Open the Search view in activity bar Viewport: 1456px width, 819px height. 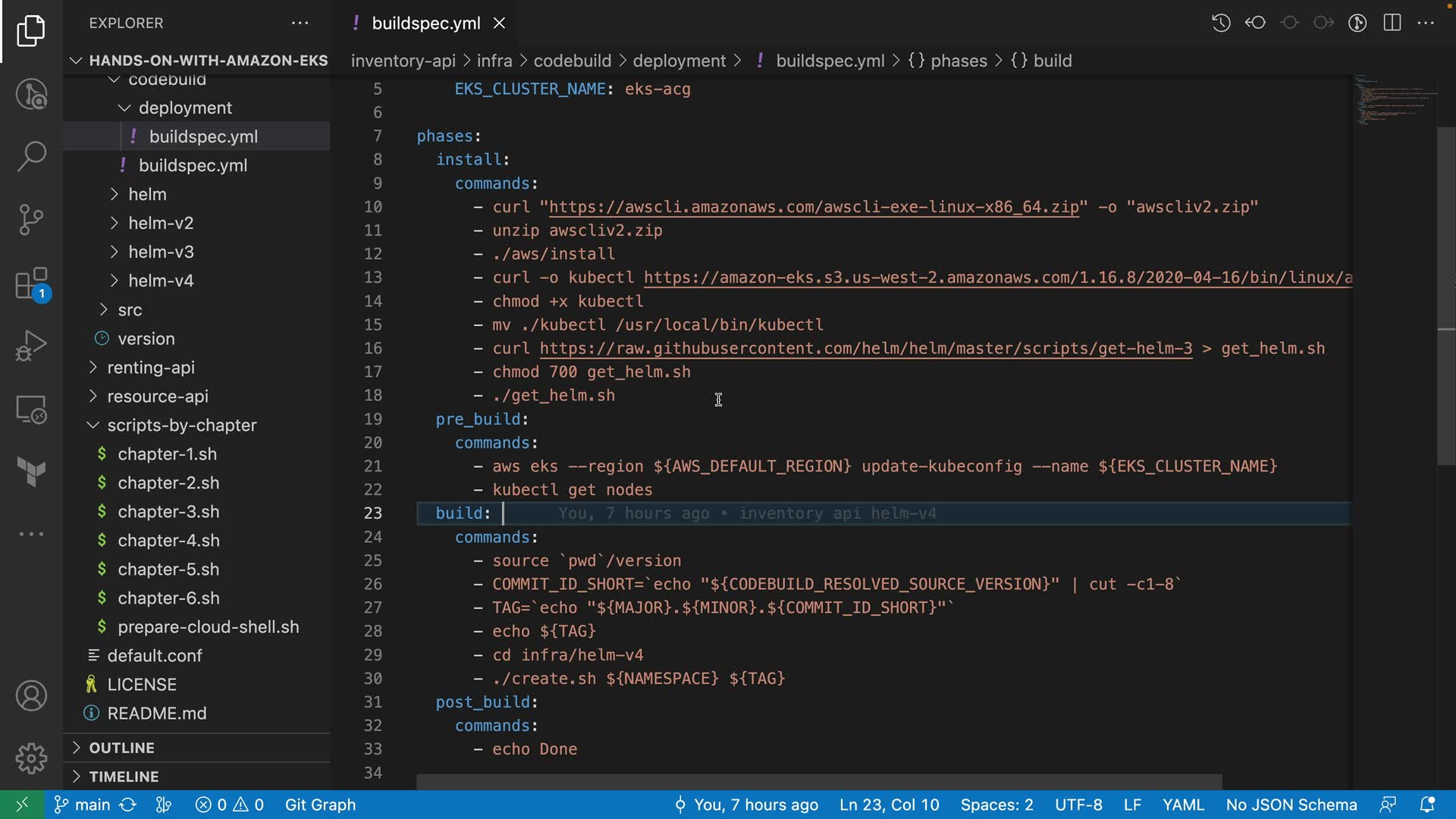coord(31,156)
